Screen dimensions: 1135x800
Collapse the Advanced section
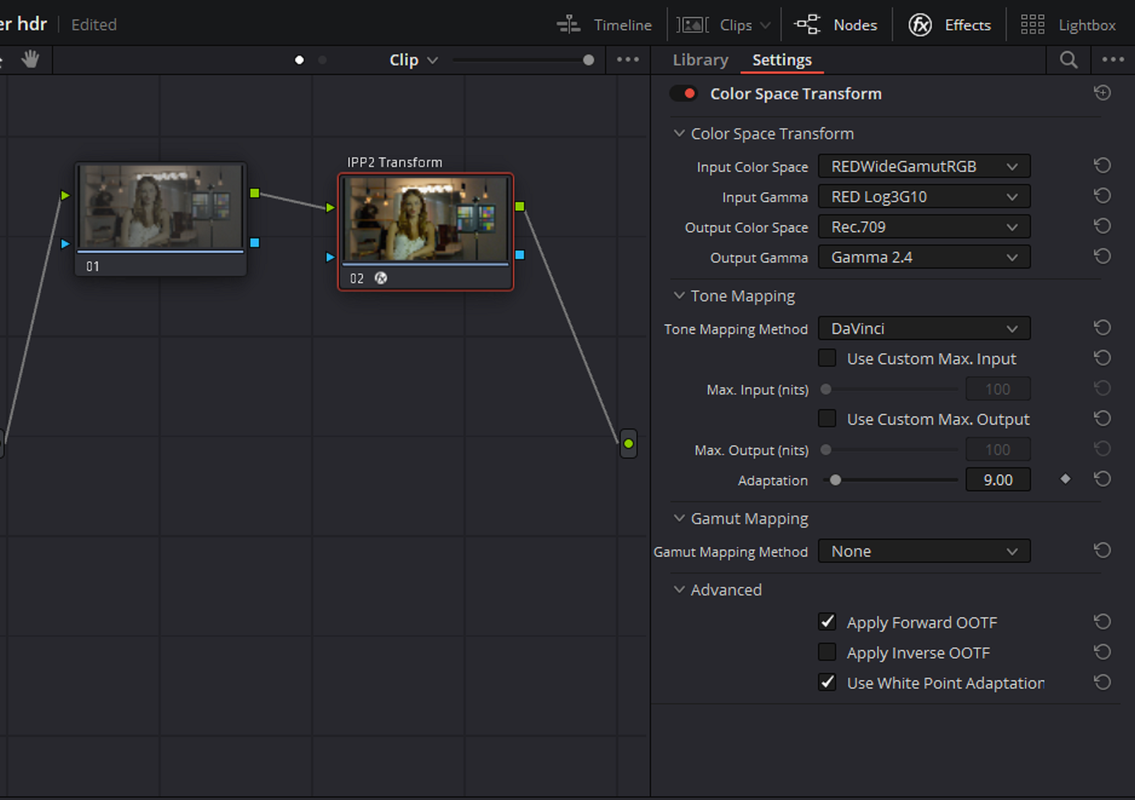click(679, 589)
